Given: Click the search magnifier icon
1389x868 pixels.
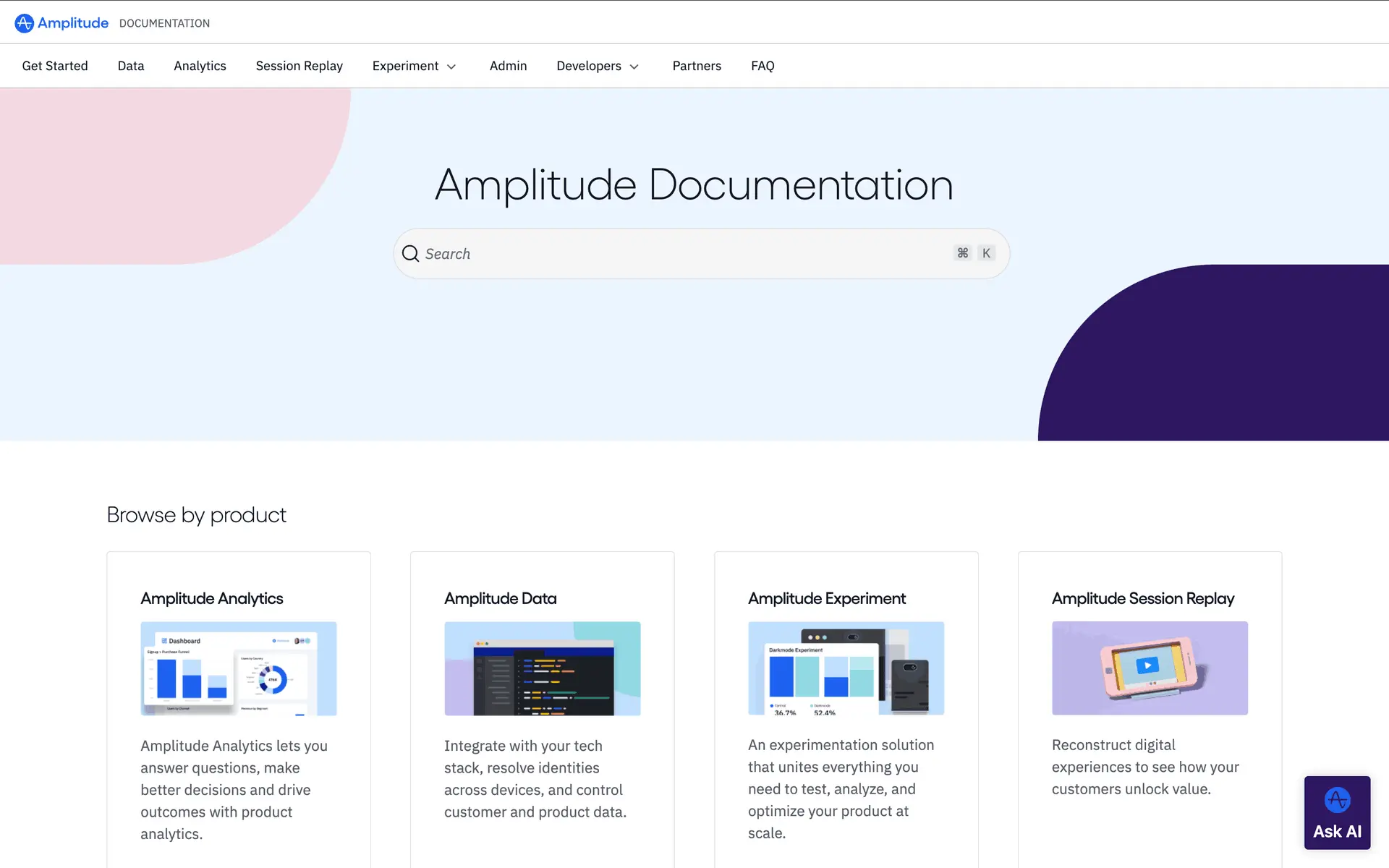Looking at the screenshot, I should (410, 254).
